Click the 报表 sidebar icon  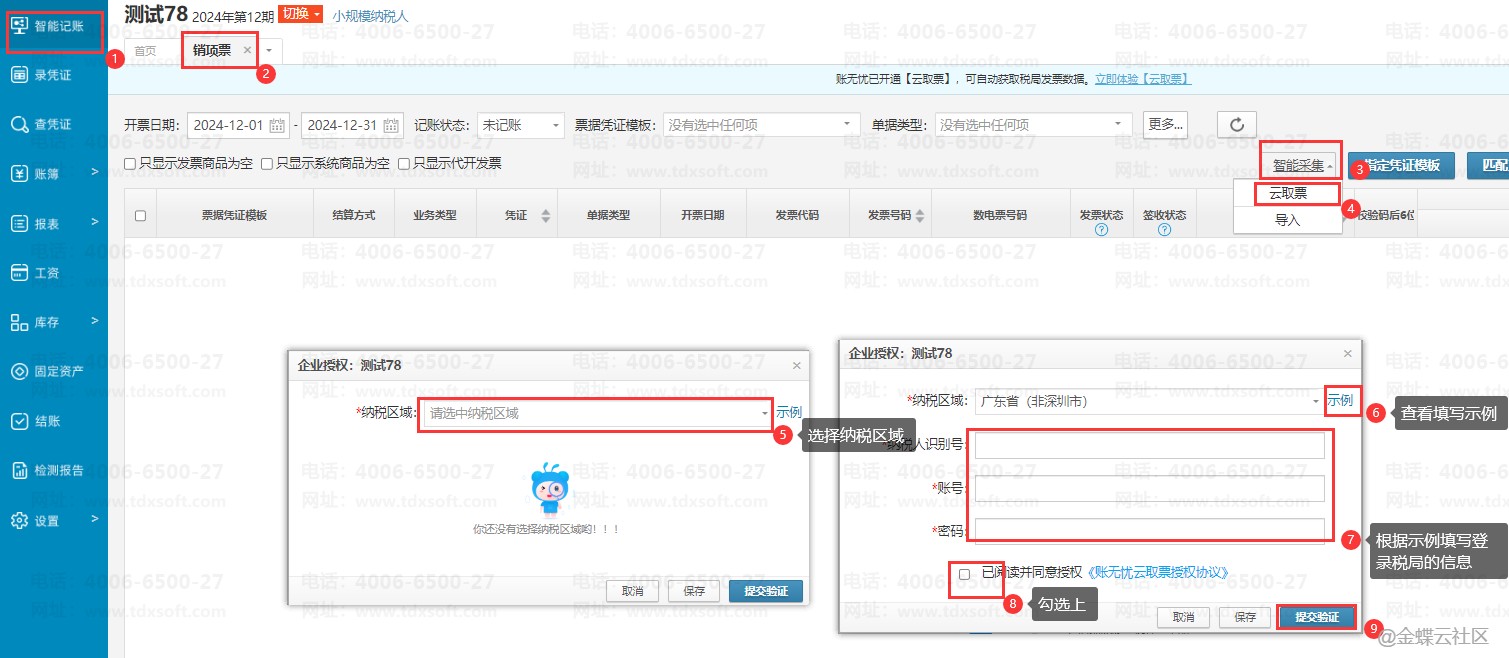coord(19,223)
